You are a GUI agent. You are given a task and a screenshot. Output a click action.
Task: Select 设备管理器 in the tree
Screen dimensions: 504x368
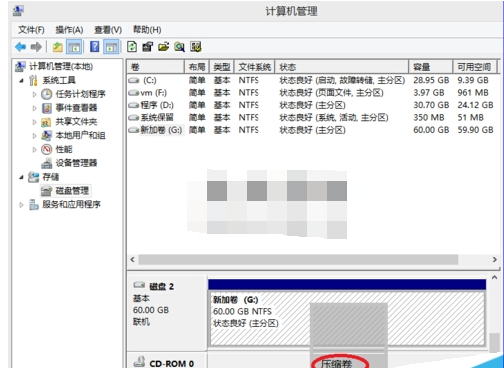(76, 163)
